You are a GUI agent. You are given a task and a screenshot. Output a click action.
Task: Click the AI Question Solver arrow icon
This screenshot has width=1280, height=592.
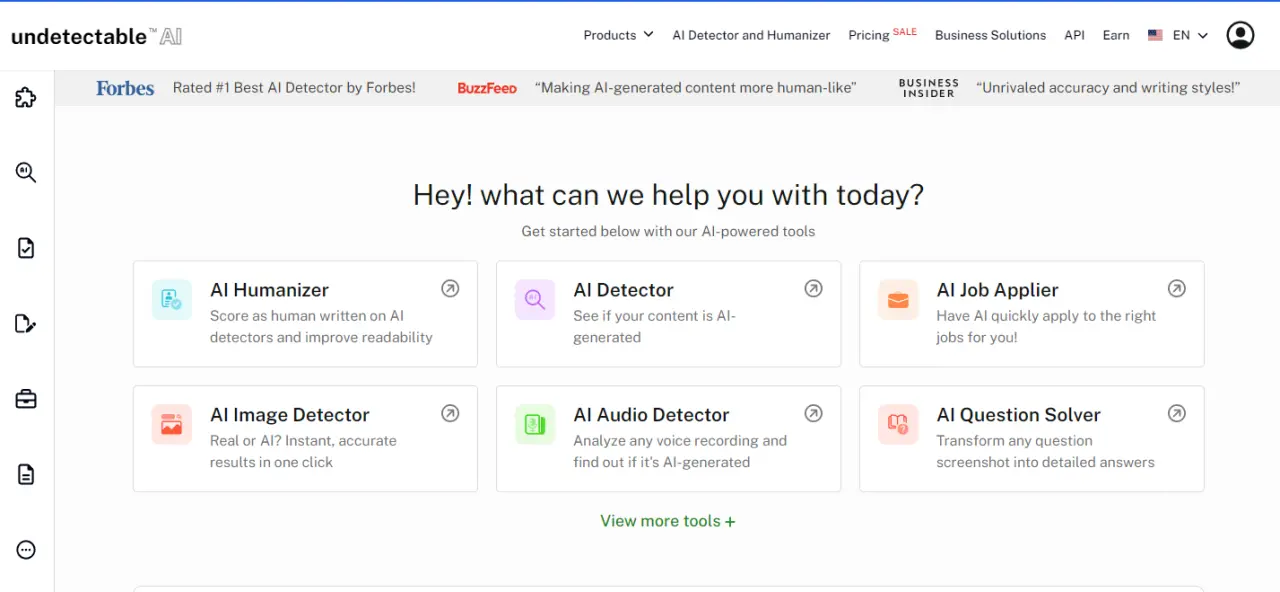(x=1177, y=413)
